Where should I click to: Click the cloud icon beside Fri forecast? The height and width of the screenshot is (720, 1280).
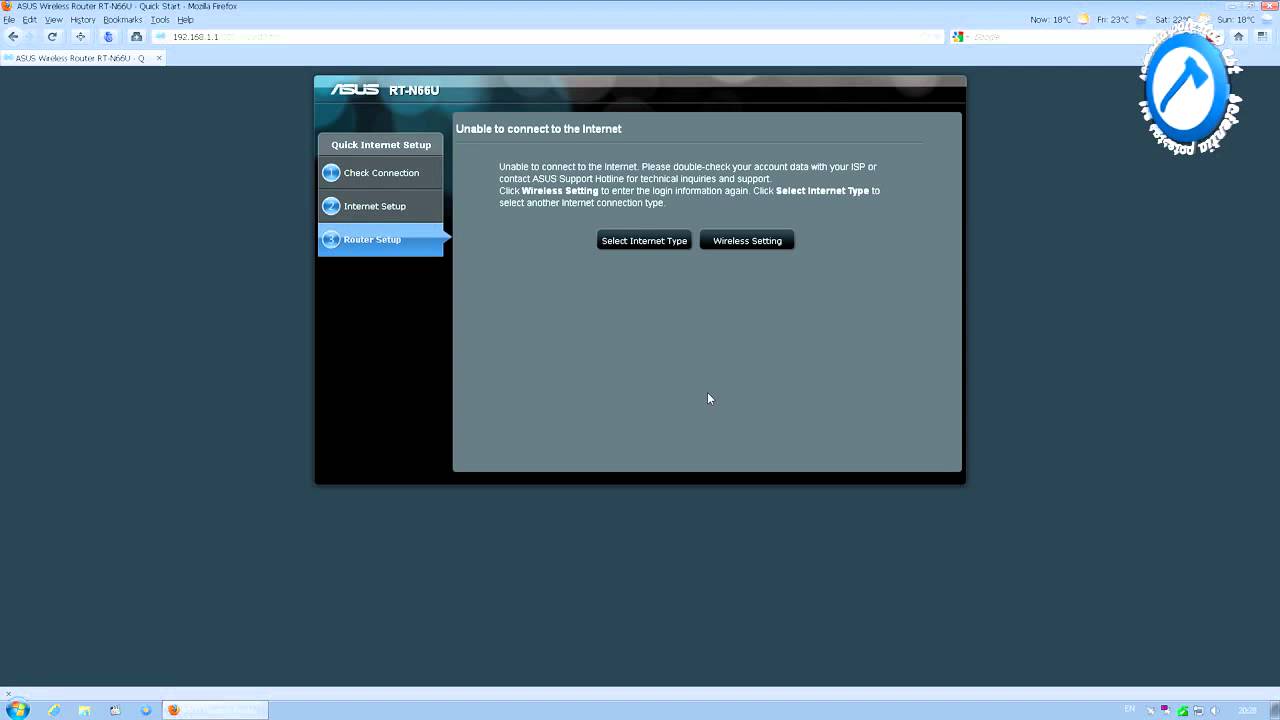point(1142,19)
